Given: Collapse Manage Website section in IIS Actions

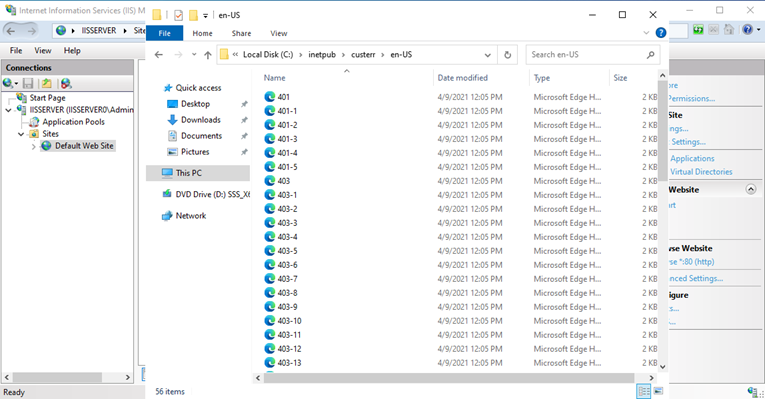Looking at the screenshot, I should [751, 189].
